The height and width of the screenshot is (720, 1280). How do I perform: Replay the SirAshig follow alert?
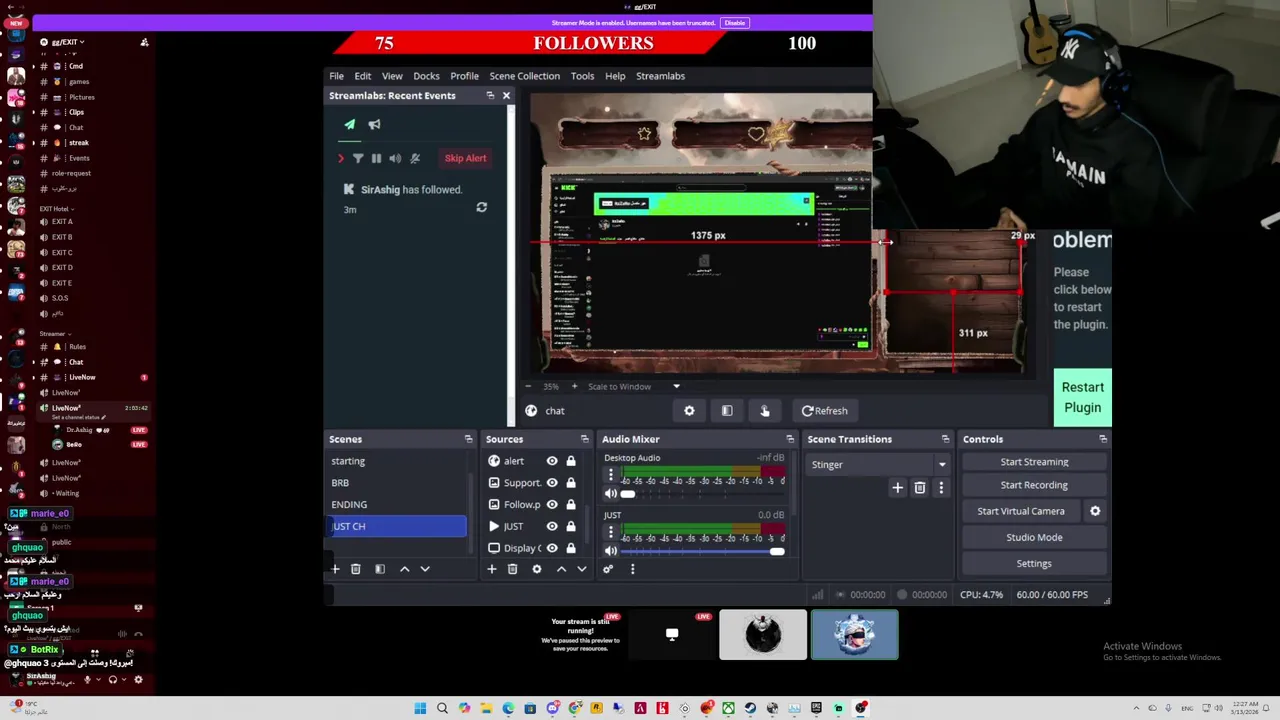pyautogui.click(x=481, y=208)
